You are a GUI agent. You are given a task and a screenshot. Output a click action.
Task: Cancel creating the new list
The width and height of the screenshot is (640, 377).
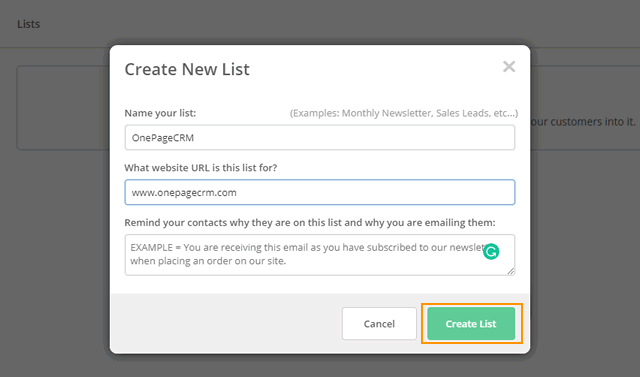coord(379,324)
